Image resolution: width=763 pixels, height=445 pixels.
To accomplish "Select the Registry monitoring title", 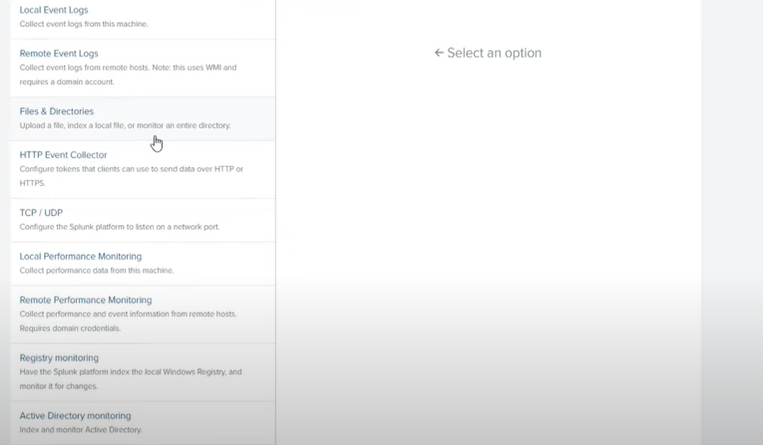I will 59,358.
